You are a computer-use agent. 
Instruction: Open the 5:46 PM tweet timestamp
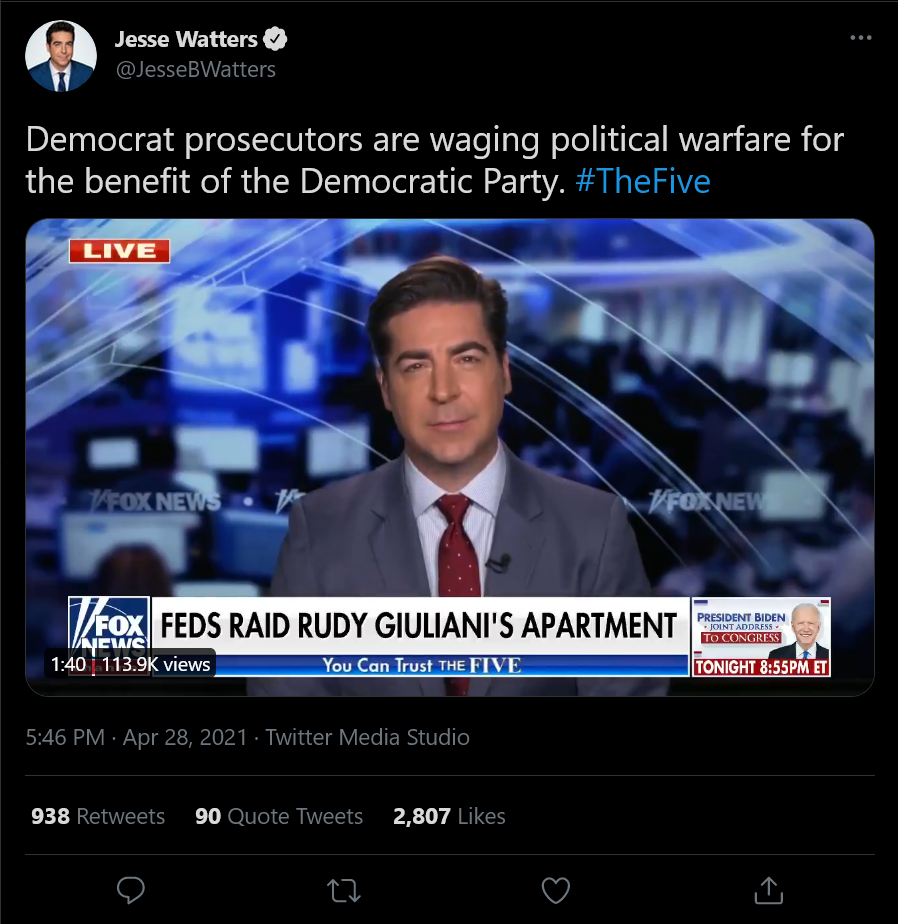[x=65, y=737]
